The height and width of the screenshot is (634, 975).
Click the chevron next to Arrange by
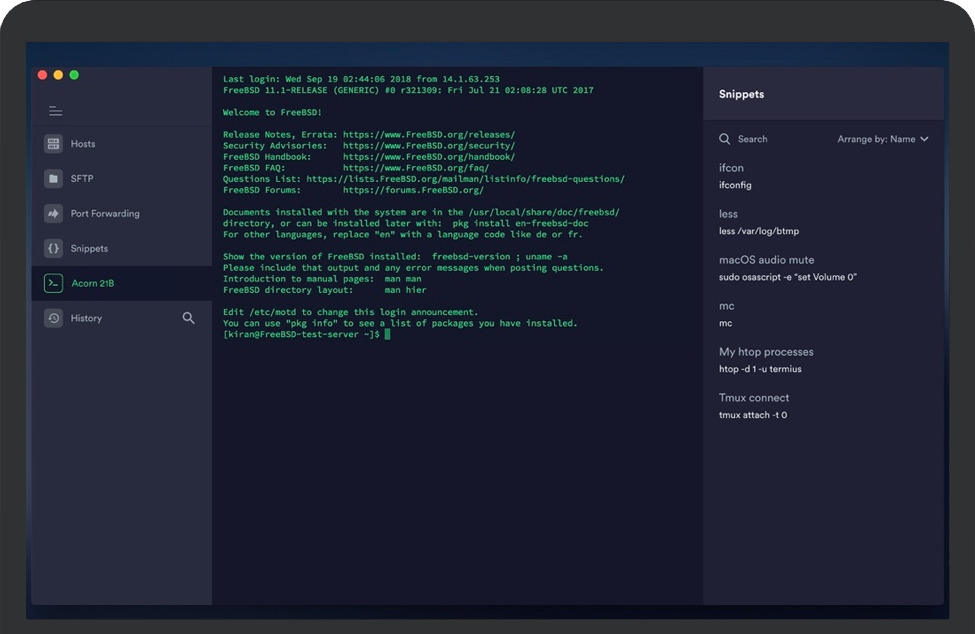924,139
